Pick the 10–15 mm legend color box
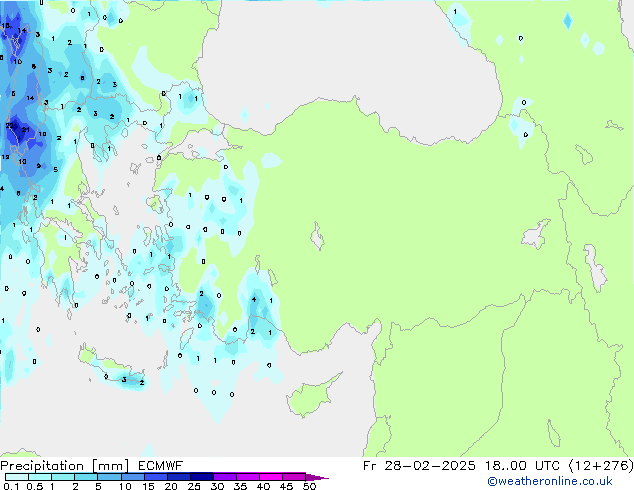This screenshot has width=634, height=490. pyautogui.click(x=132, y=477)
